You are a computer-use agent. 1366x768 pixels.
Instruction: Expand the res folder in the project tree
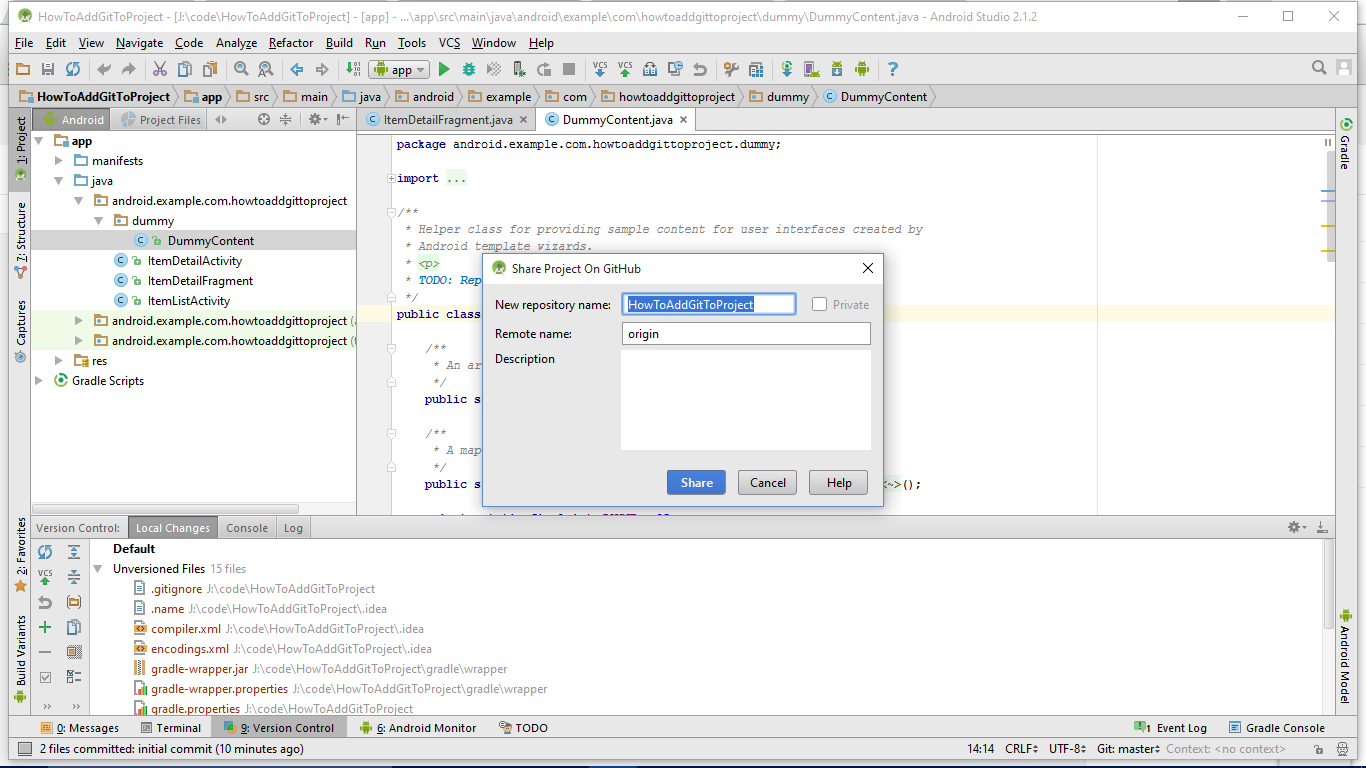pyautogui.click(x=58, y=360)
